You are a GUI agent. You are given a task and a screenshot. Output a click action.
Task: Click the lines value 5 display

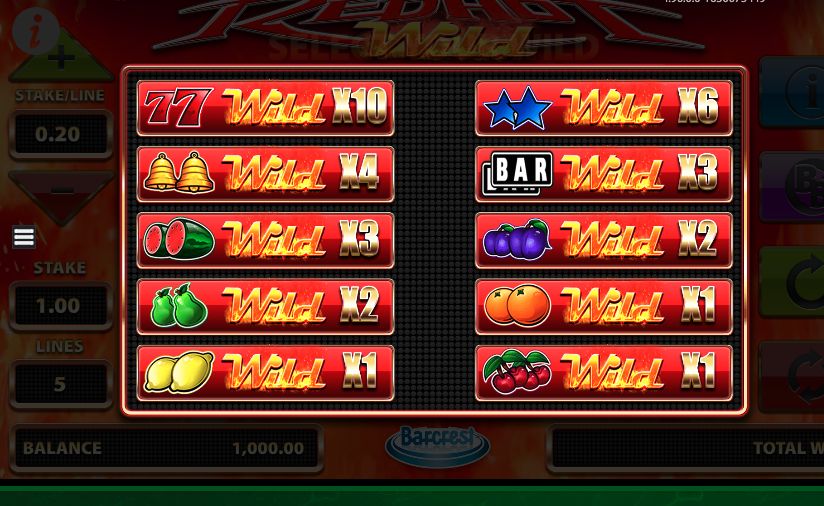click(61, 384)
